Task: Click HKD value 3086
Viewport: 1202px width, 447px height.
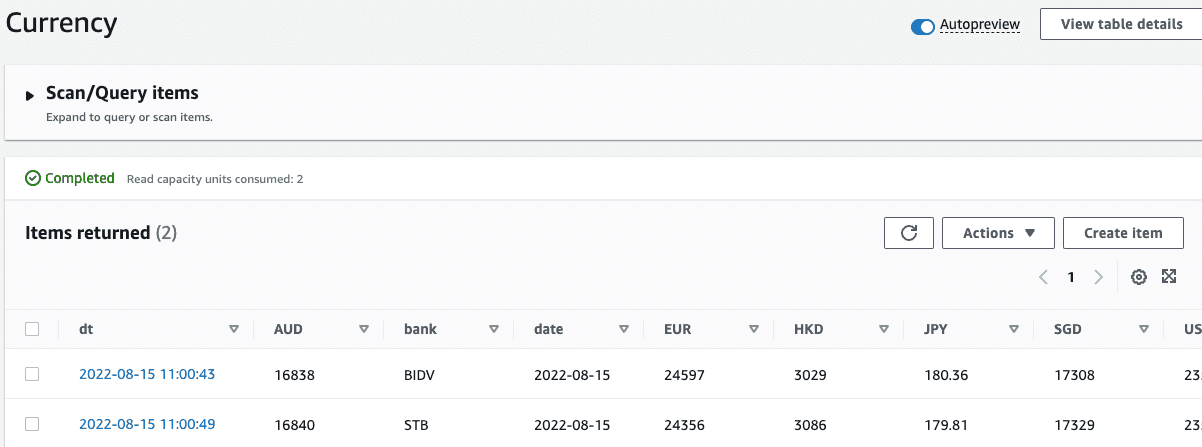Action: click(810, 425)
